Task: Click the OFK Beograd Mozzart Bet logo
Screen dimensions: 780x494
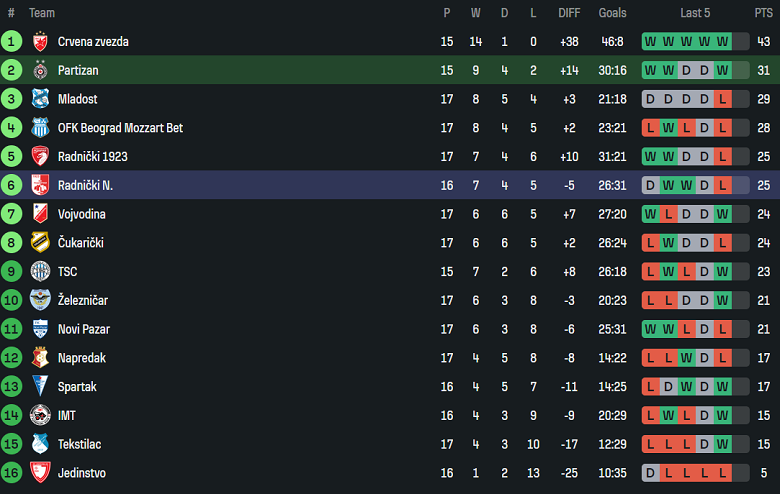Action: click(40, 128)
